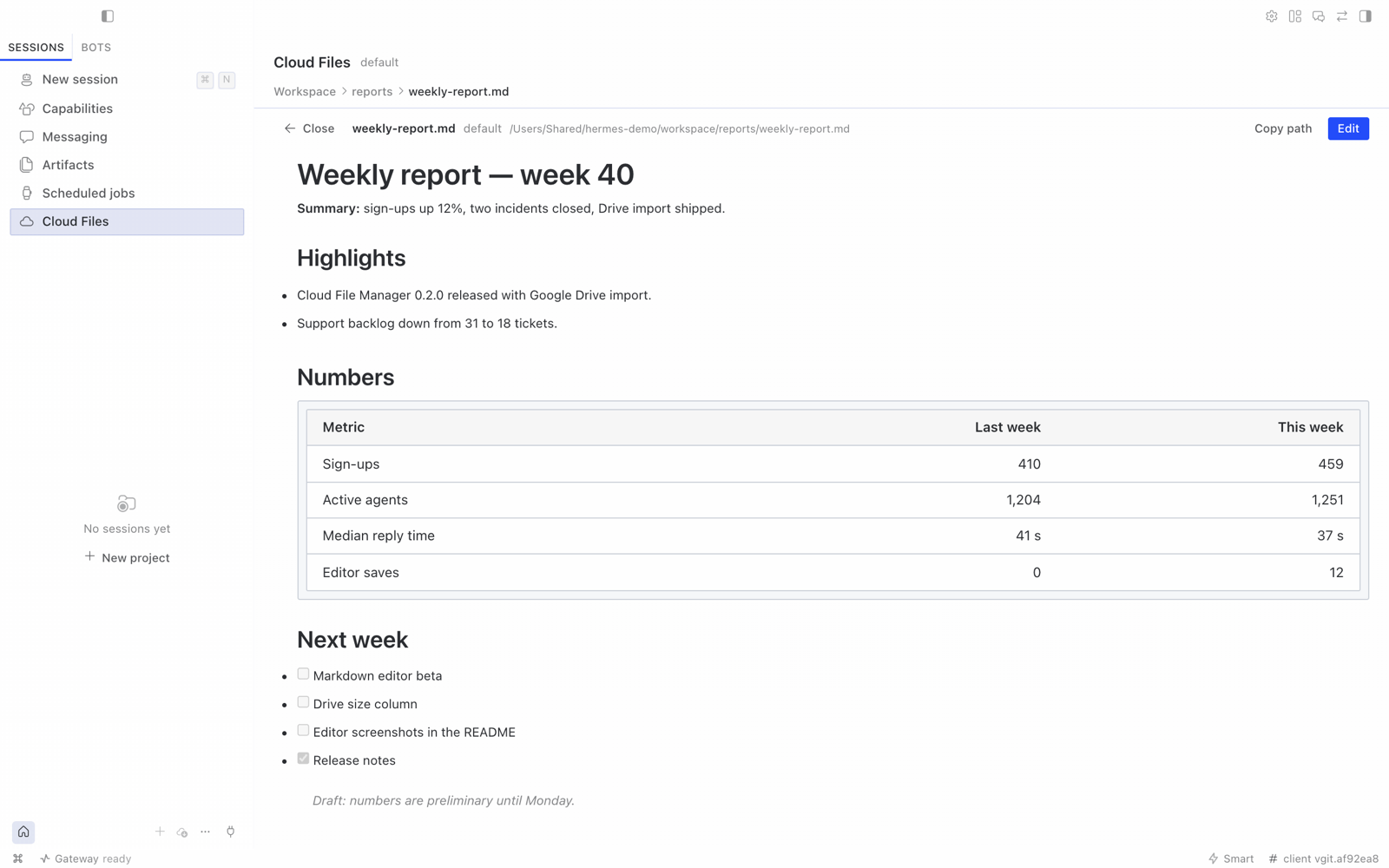Click the swap arrows icon in top bar
Viewport: 1389px width, 868px height.
(1341, 16)
